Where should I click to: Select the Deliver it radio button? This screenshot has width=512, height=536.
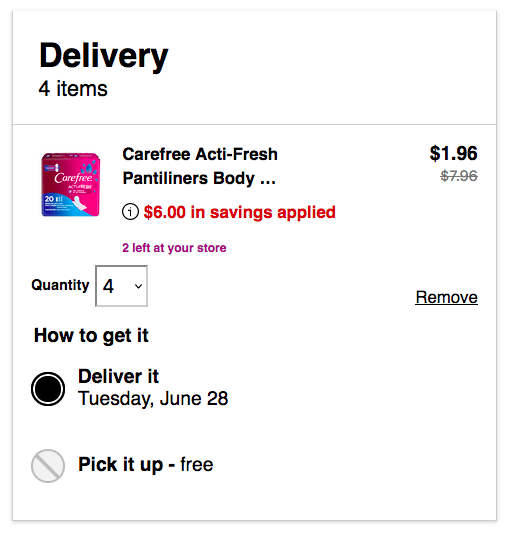pos(48,389)
